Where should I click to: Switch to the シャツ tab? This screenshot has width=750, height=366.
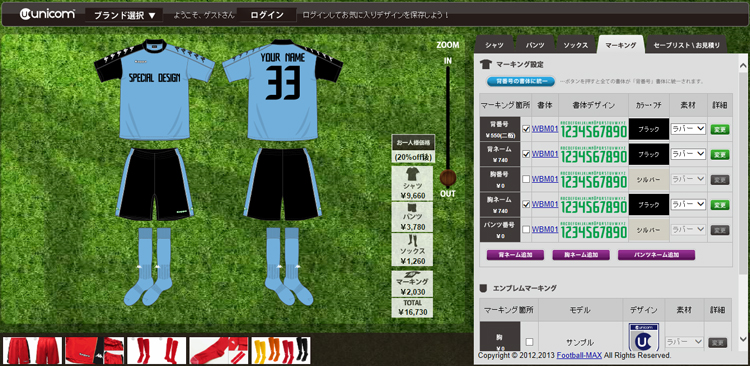[x=495, y=45]
